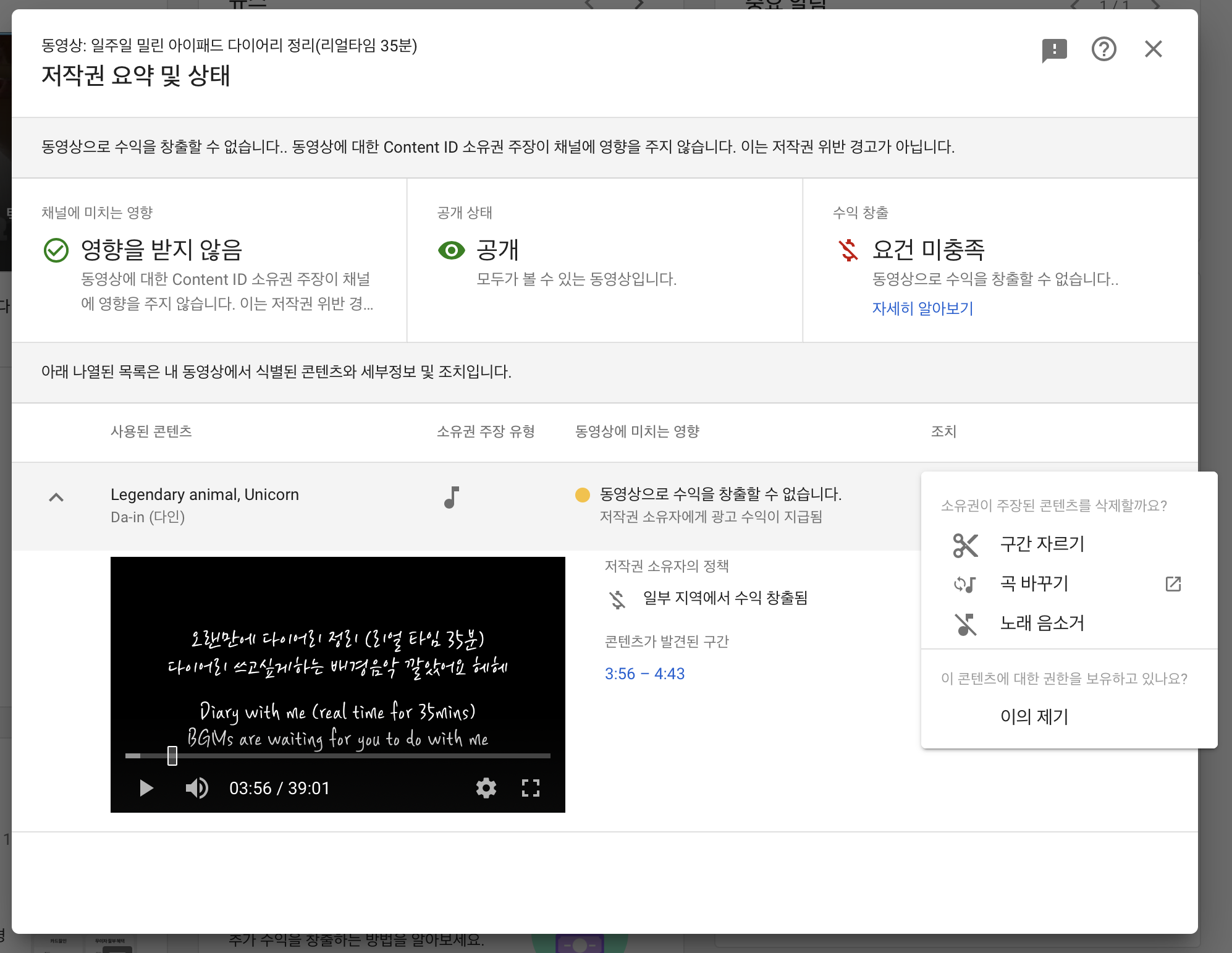Screen dimensions: 1232x953
Task: Collapse the Legendary animal, Unicorn claim row
Action: click(56, 498)
